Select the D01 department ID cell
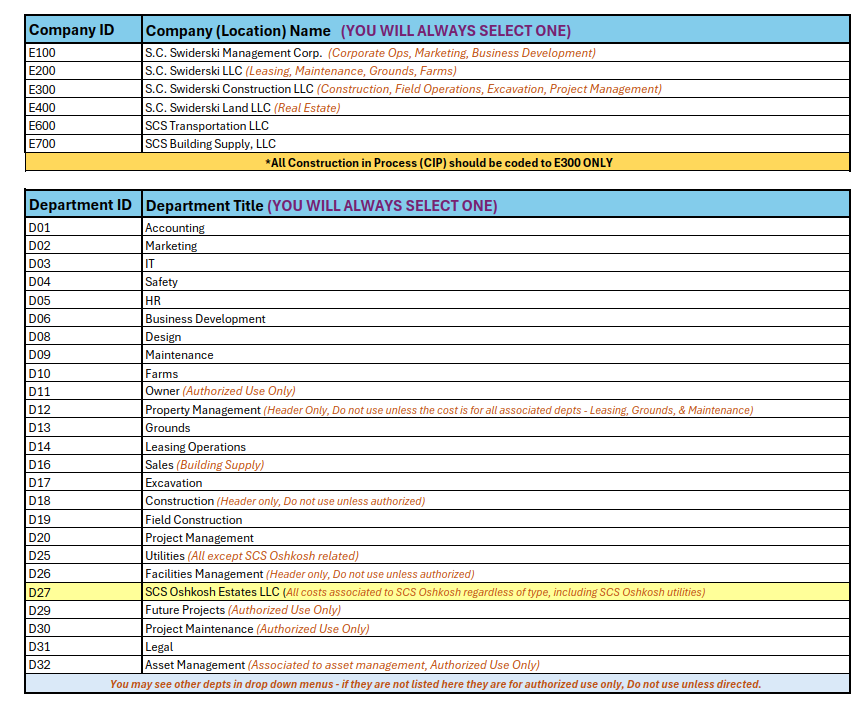The height and width of the screenshot is (709, 858). pos(83,228)
